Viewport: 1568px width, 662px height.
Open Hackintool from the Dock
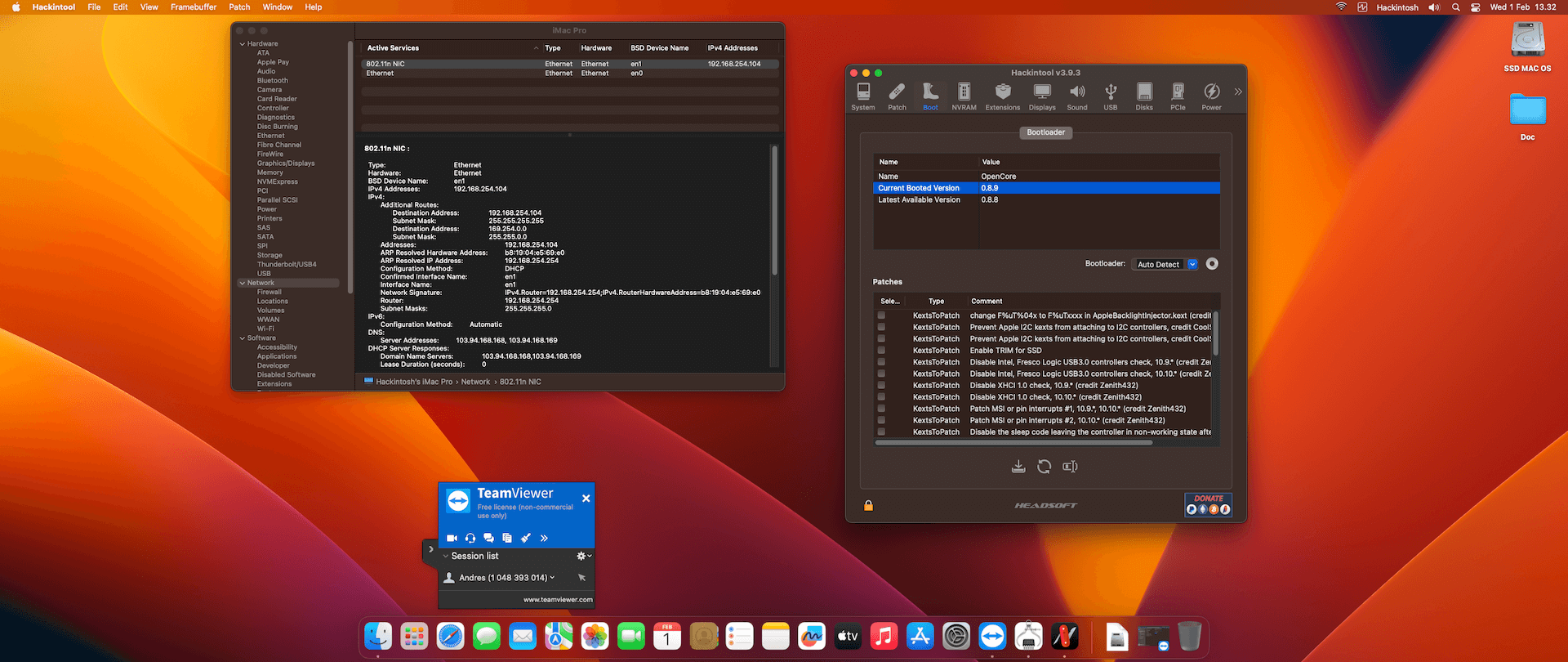coord(1065,636)
